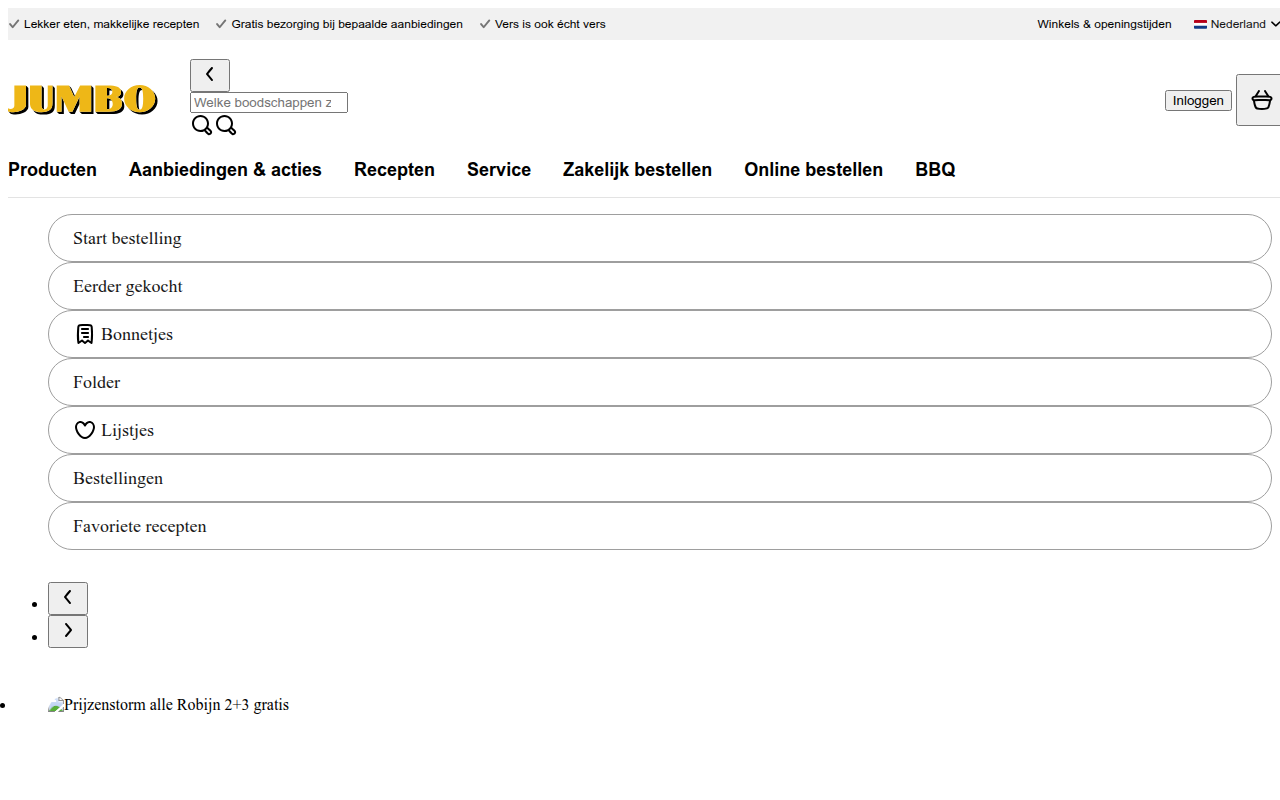Viewport: 1280px width, 800px height.
Task: Click the heart icon next to Lijstjes
Action: 85,430
